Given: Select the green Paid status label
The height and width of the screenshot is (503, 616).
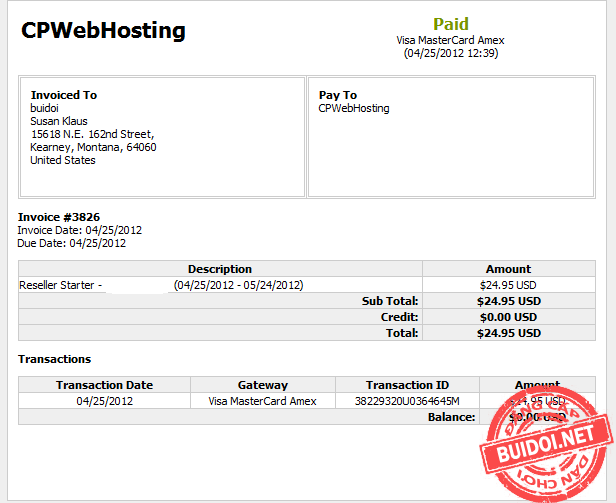Looking at the screenshot, I should 450,23.
